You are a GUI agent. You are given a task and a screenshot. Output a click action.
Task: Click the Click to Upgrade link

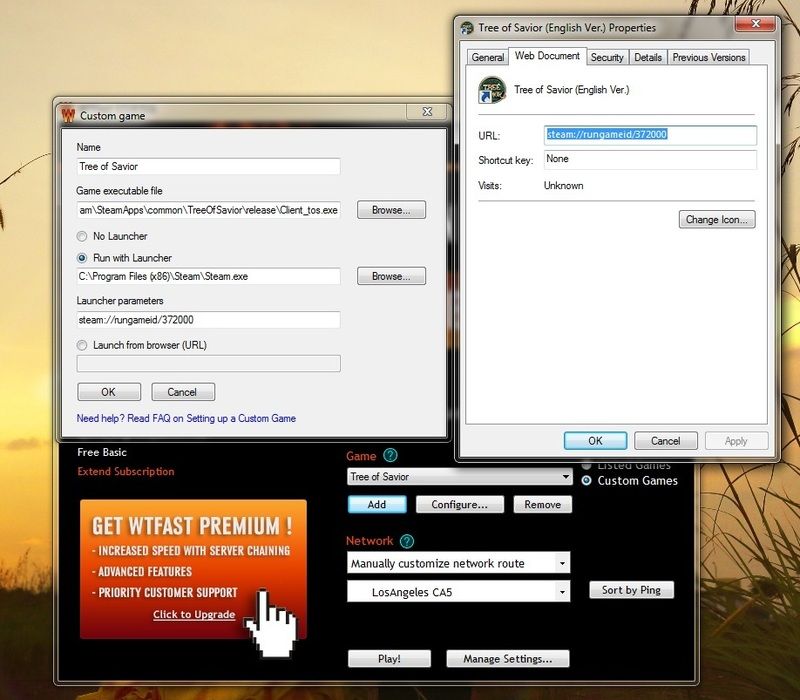point(194,614)
